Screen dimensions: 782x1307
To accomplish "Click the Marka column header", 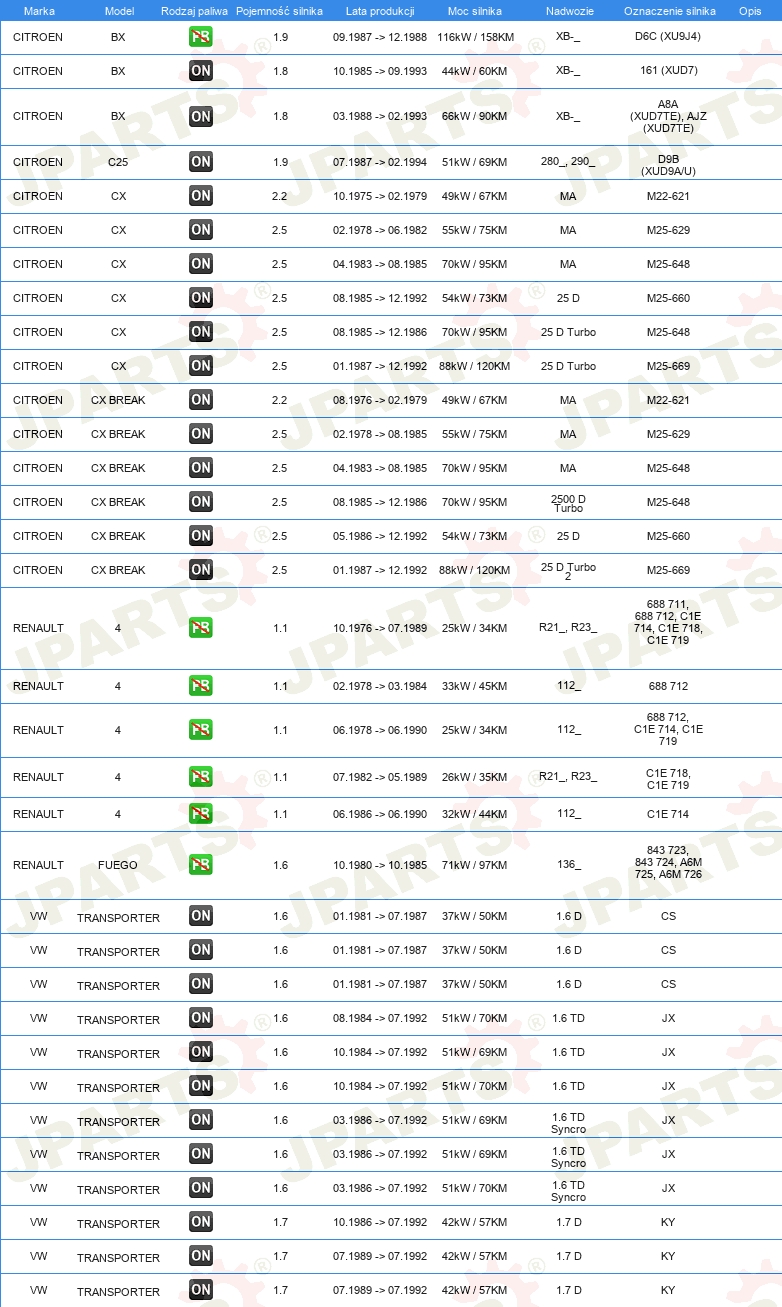I will pos(39,10).
